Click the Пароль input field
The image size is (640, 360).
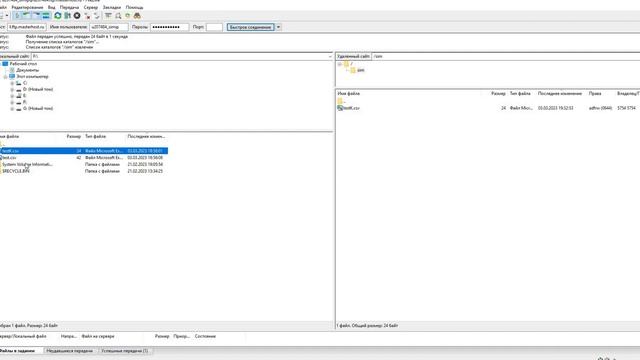coord(169,27)
